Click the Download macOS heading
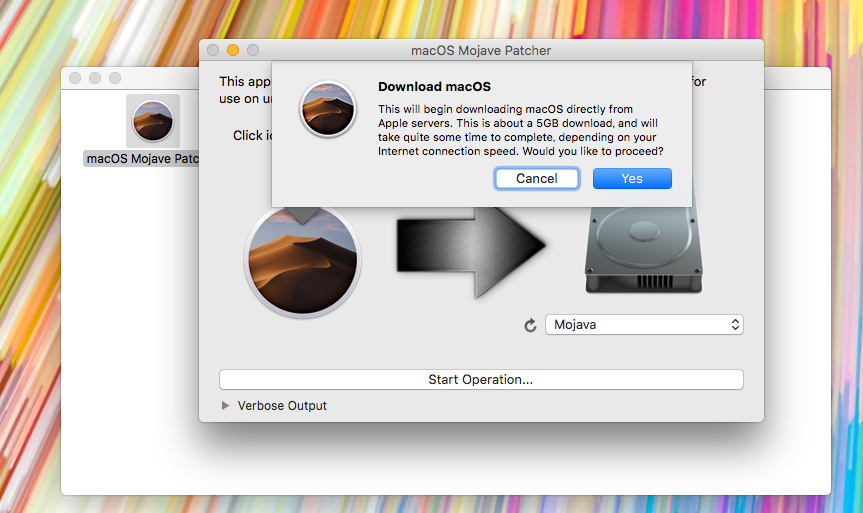863x513 pixels. tap(434, 86)
